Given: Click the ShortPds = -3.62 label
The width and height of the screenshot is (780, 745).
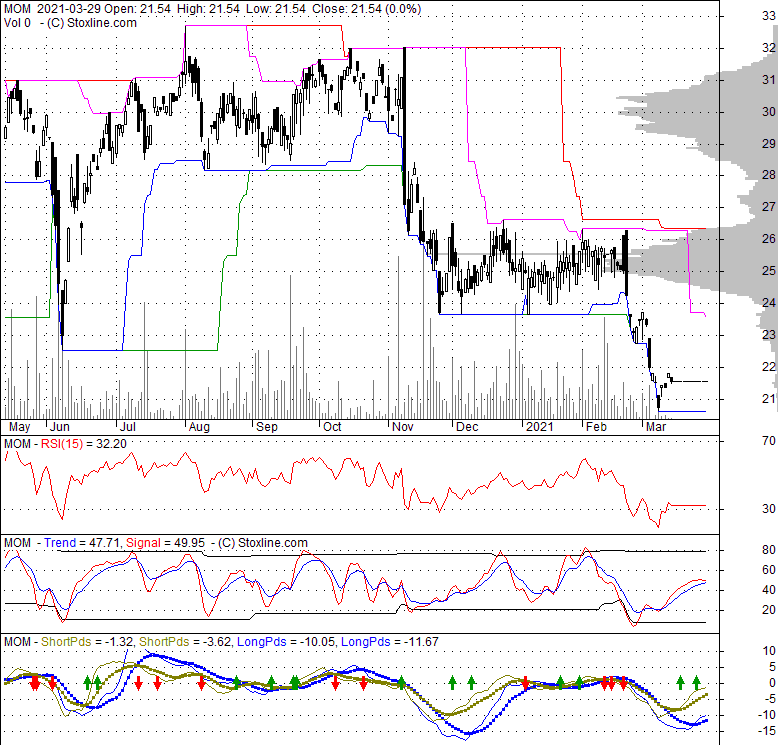Looking at the screenshot, I should (185, 642).
